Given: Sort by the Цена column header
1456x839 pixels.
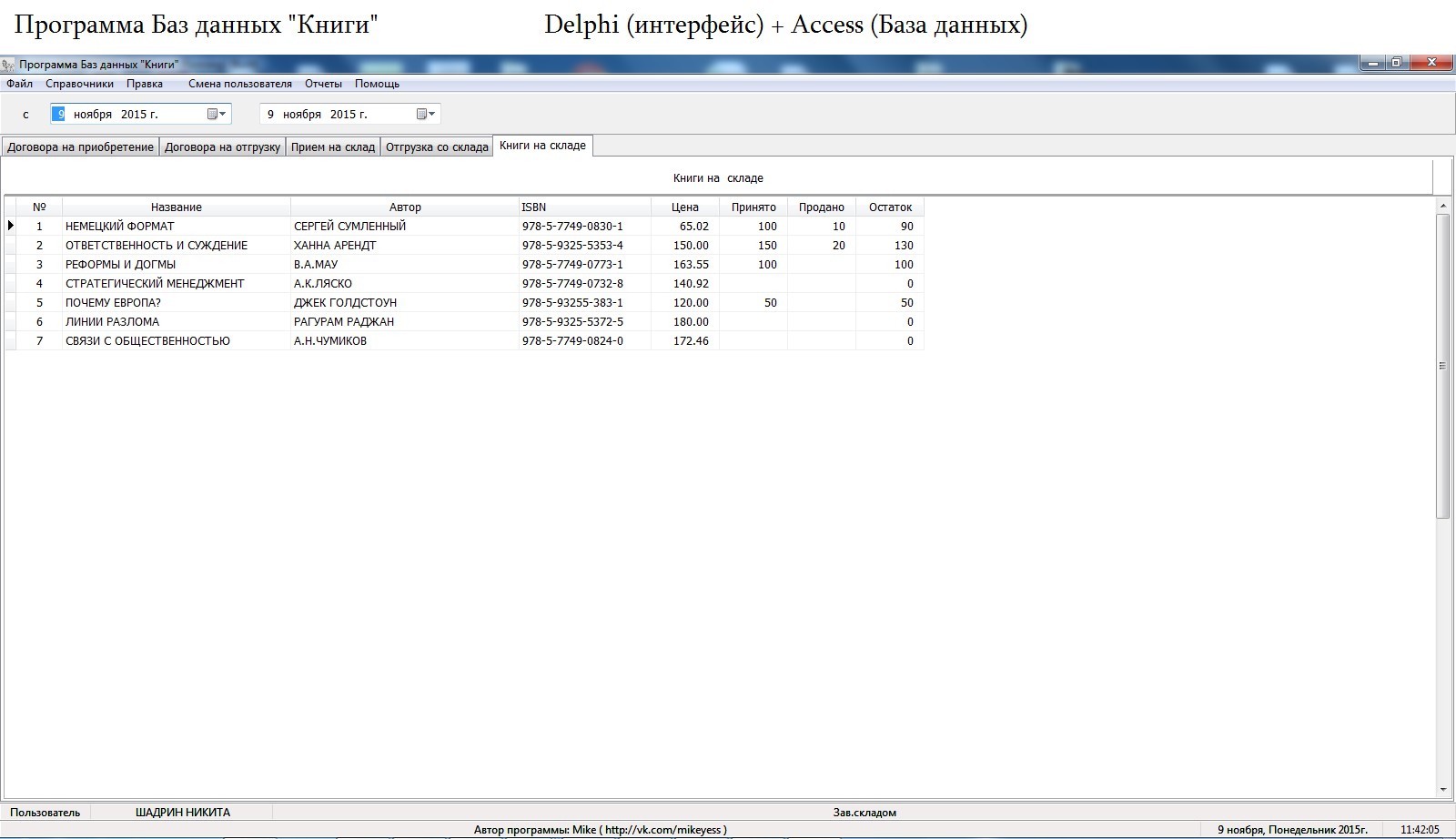Looking at the screenshot, I should [x=685, y=207].
